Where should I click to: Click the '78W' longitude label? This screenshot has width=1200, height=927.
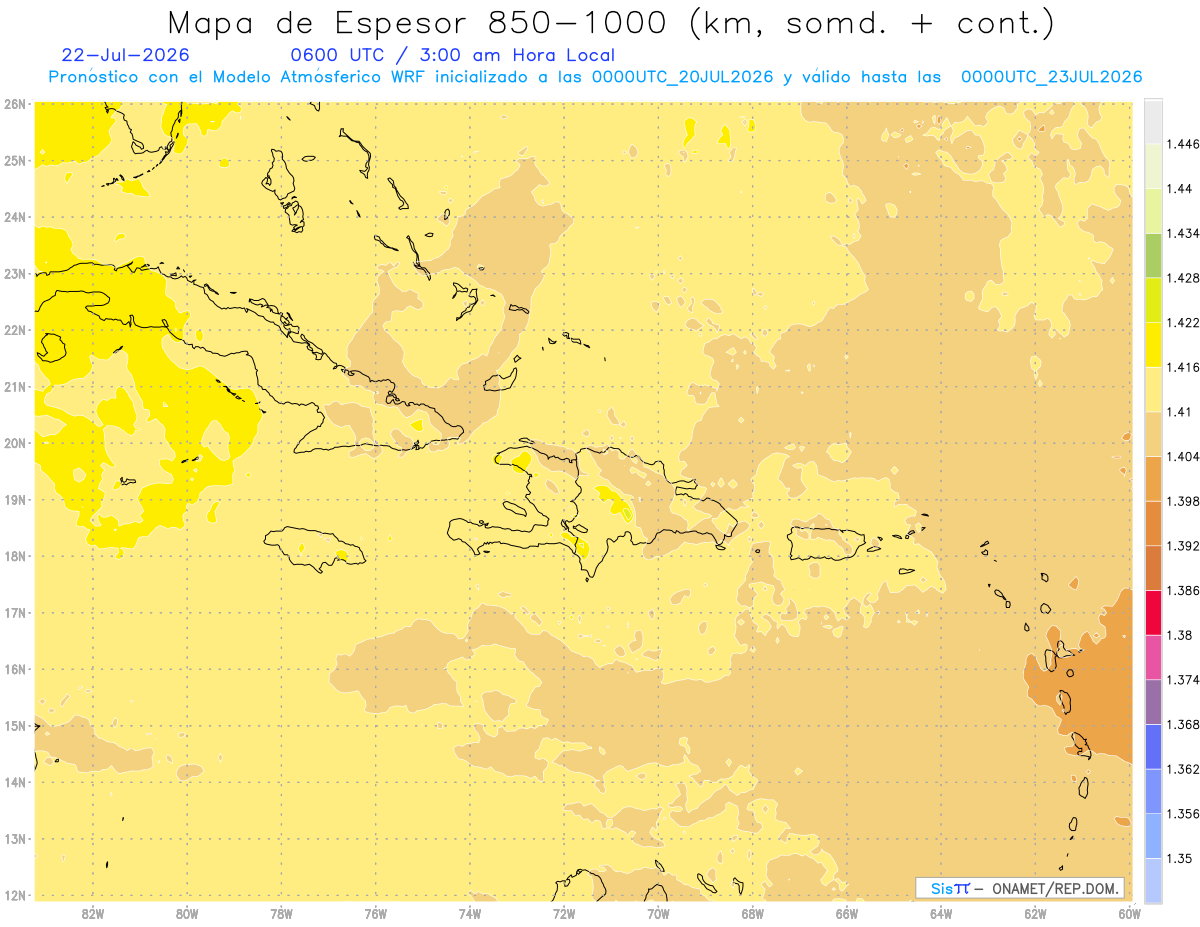point(281,913)
